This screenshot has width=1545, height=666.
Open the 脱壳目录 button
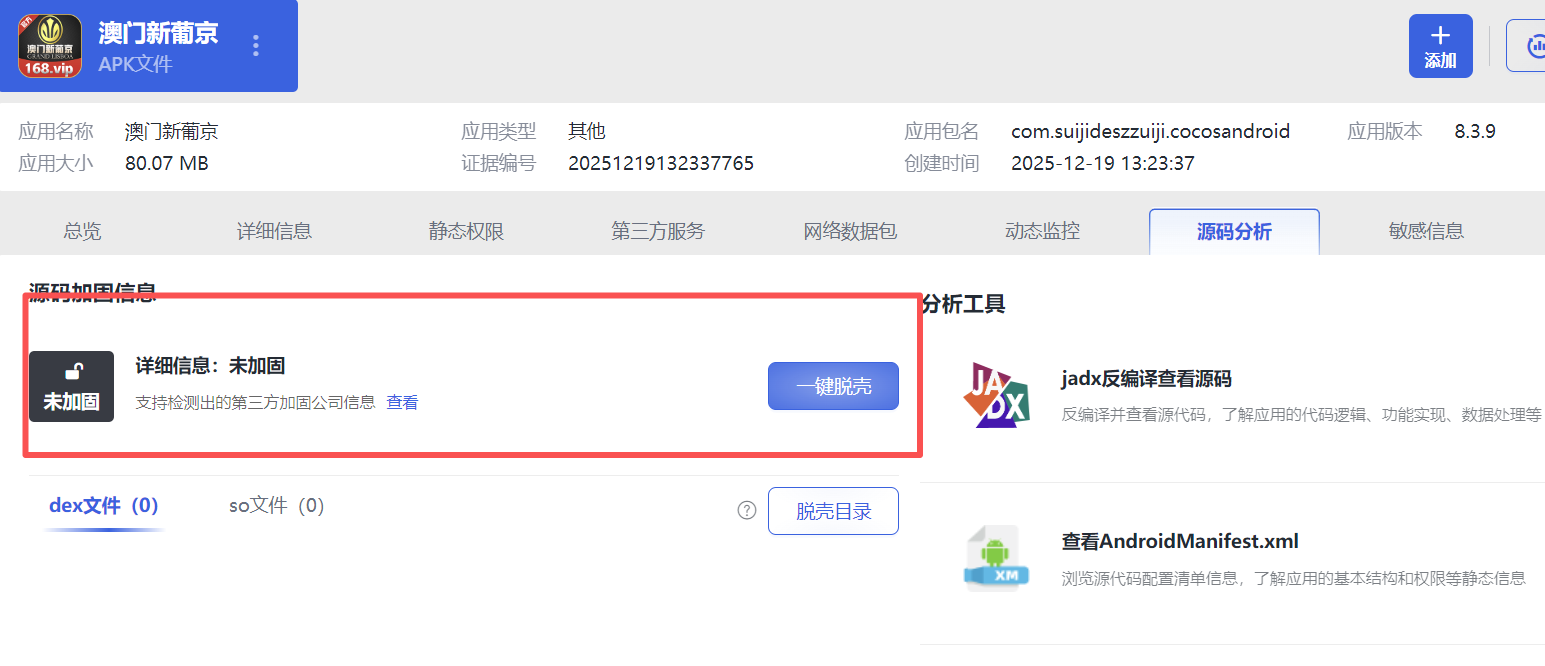(x=833, y=511)
